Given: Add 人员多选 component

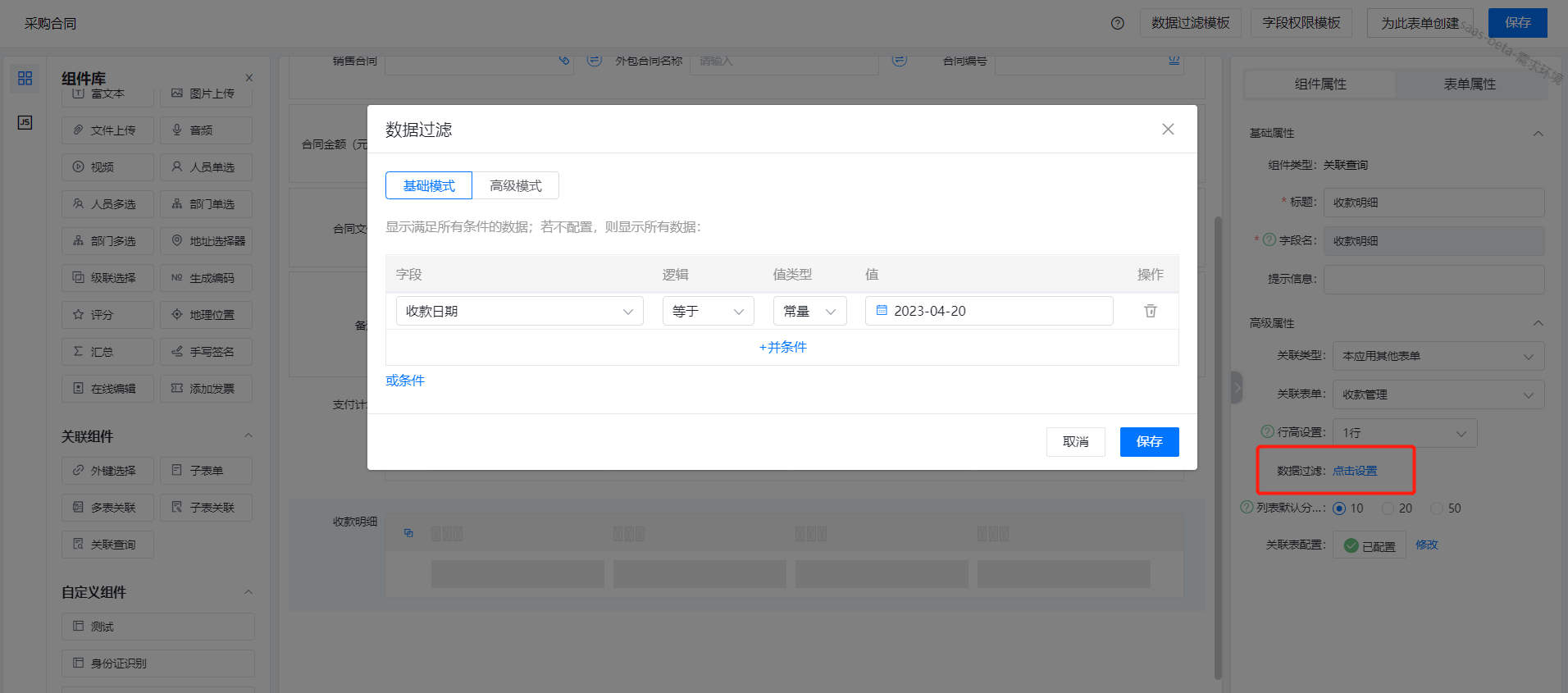Looking at the screenshot, I should click(107, 204).
